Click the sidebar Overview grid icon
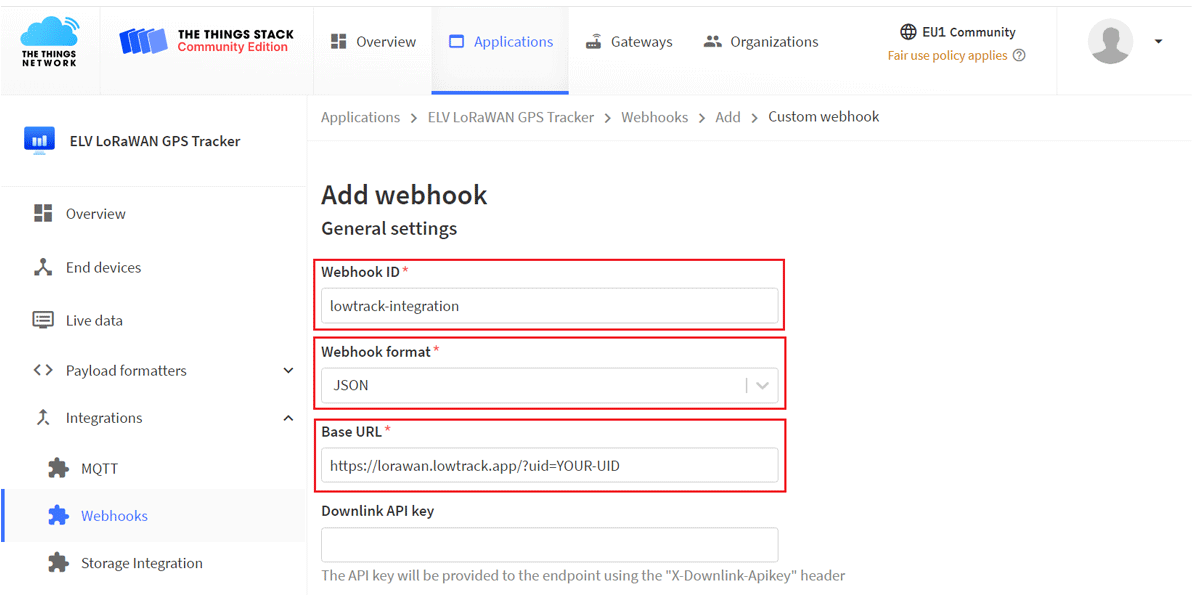Viewport: 1200px width, 600px height. (43, 213)
